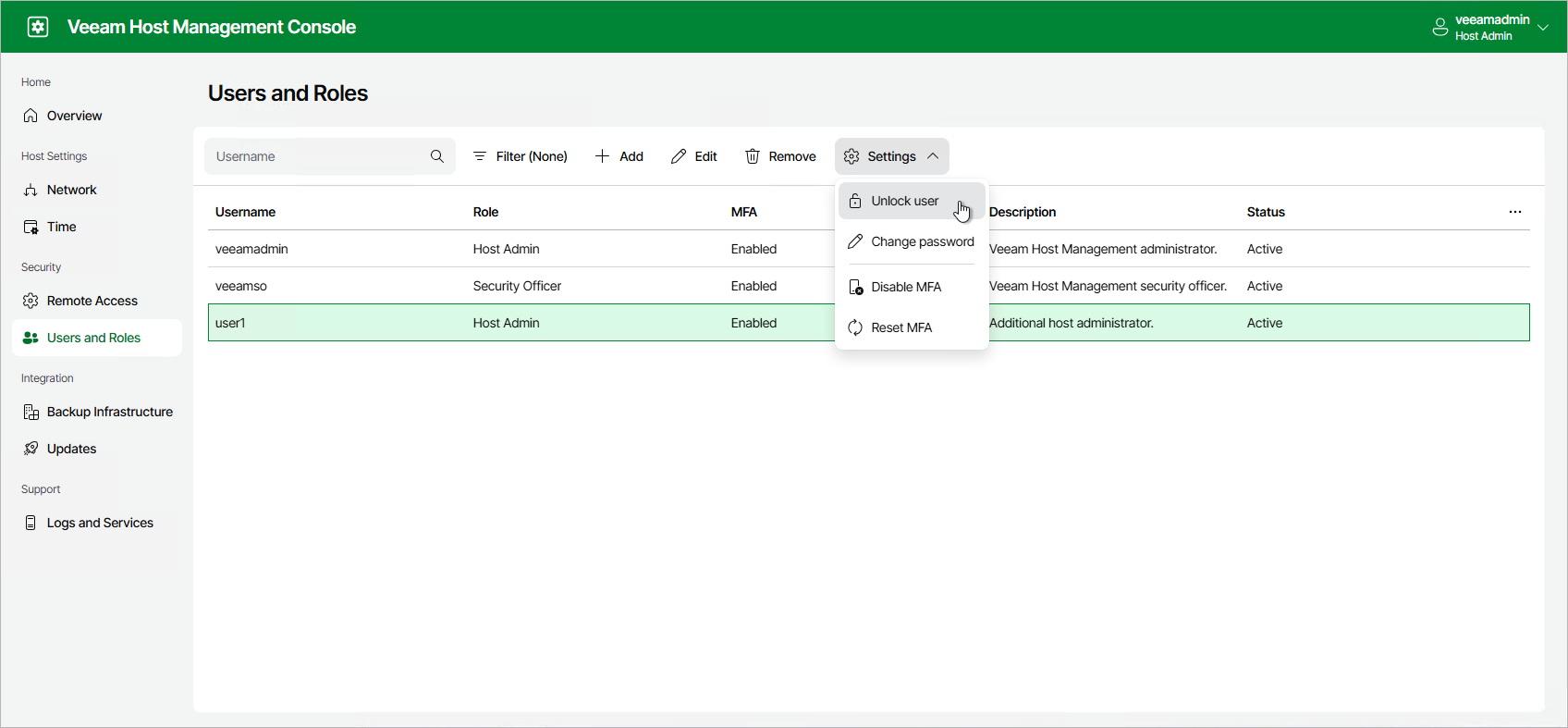Click 'Additional host administrator.' description
The height and width of the screenshot is (728, 1568).
(x=1072, y=323)
